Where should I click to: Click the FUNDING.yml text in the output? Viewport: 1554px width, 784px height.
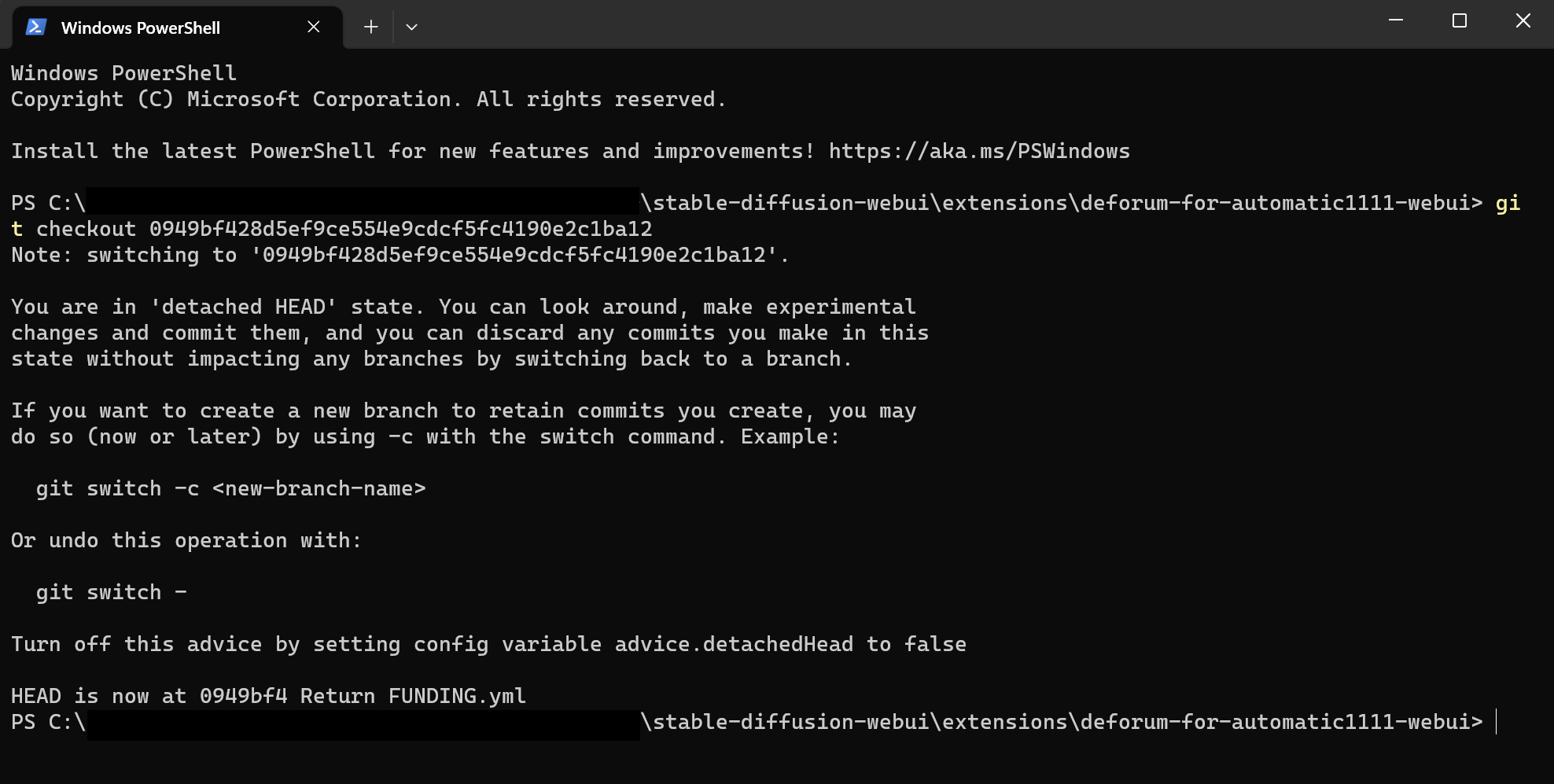[x=456, y=695]
